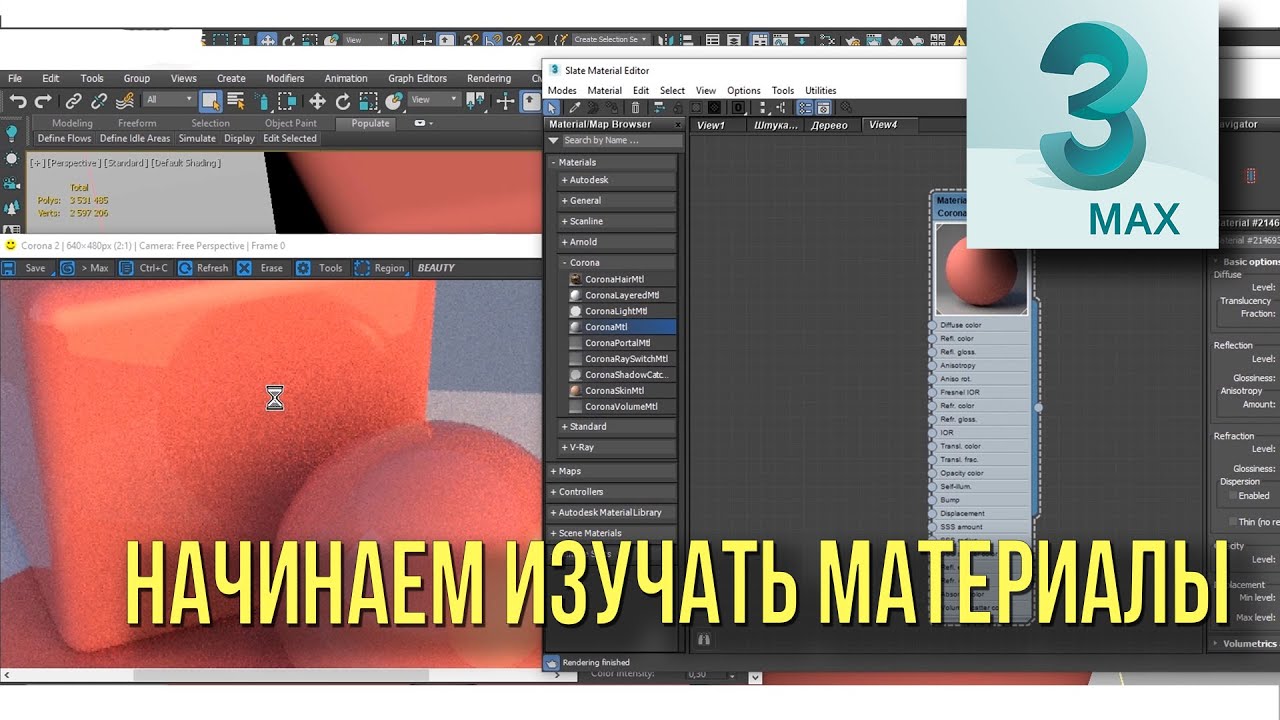Open the Rendering menu in 3ds Max
1280x720 pixels.
[x=489, y=78]
